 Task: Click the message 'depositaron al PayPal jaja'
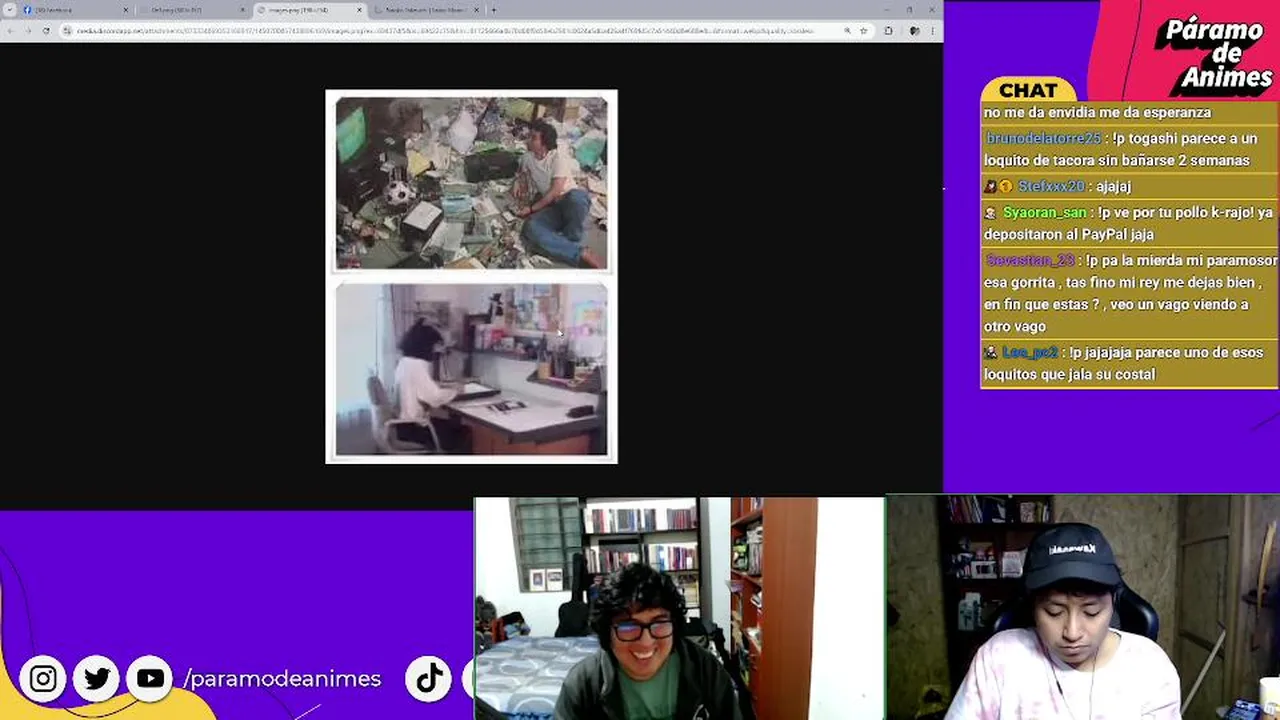pyautogui.click(x=1069, y=234)
